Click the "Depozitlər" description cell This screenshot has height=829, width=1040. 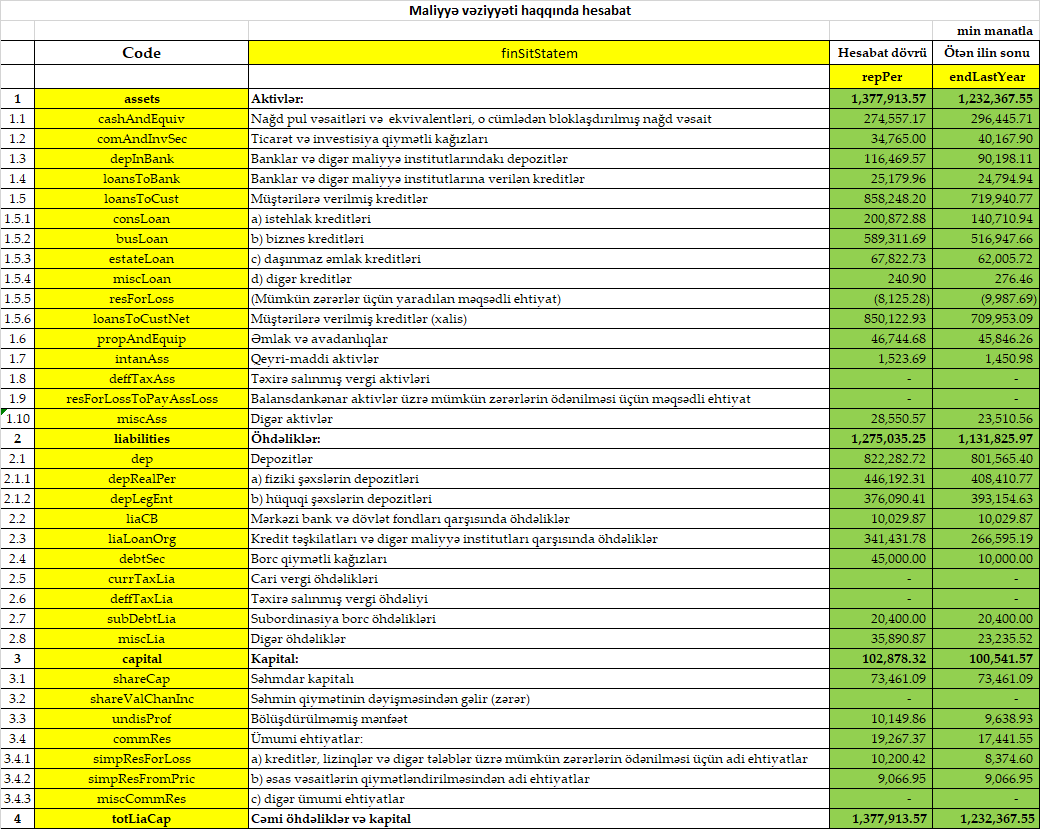tap(539, 459)
